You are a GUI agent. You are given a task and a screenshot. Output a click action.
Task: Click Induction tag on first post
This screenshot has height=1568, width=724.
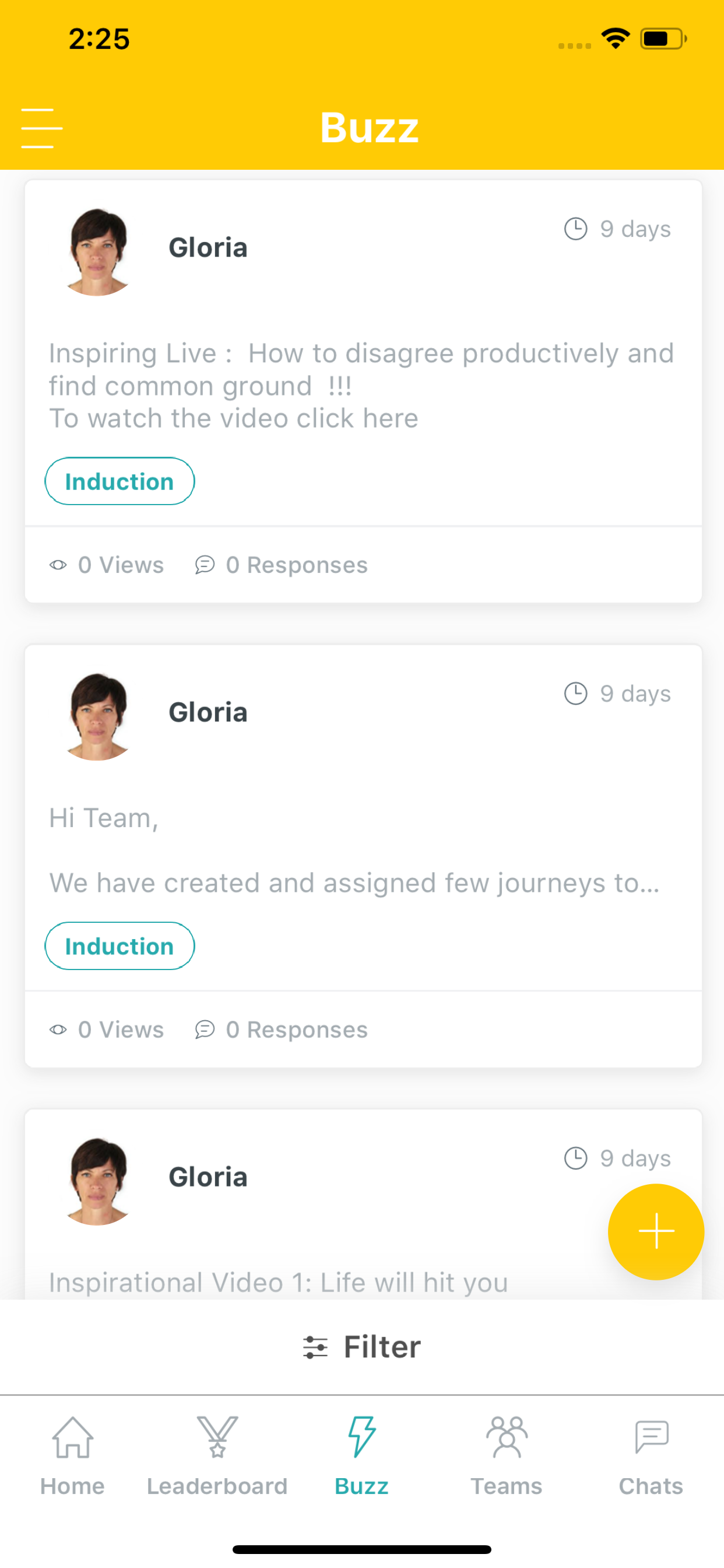tap(120, 481)
